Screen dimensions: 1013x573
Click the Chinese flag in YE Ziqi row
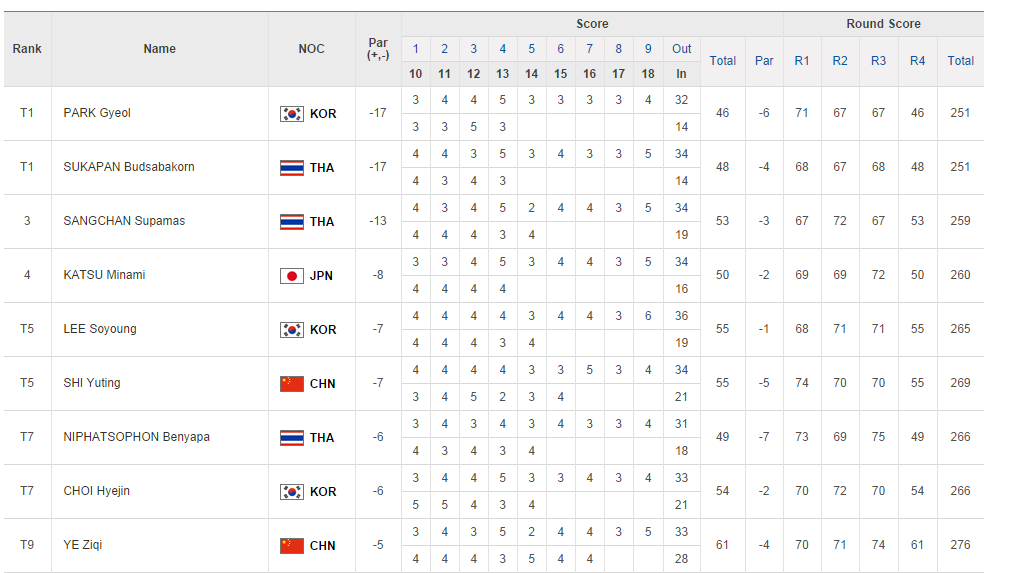(x=291, y=546)
